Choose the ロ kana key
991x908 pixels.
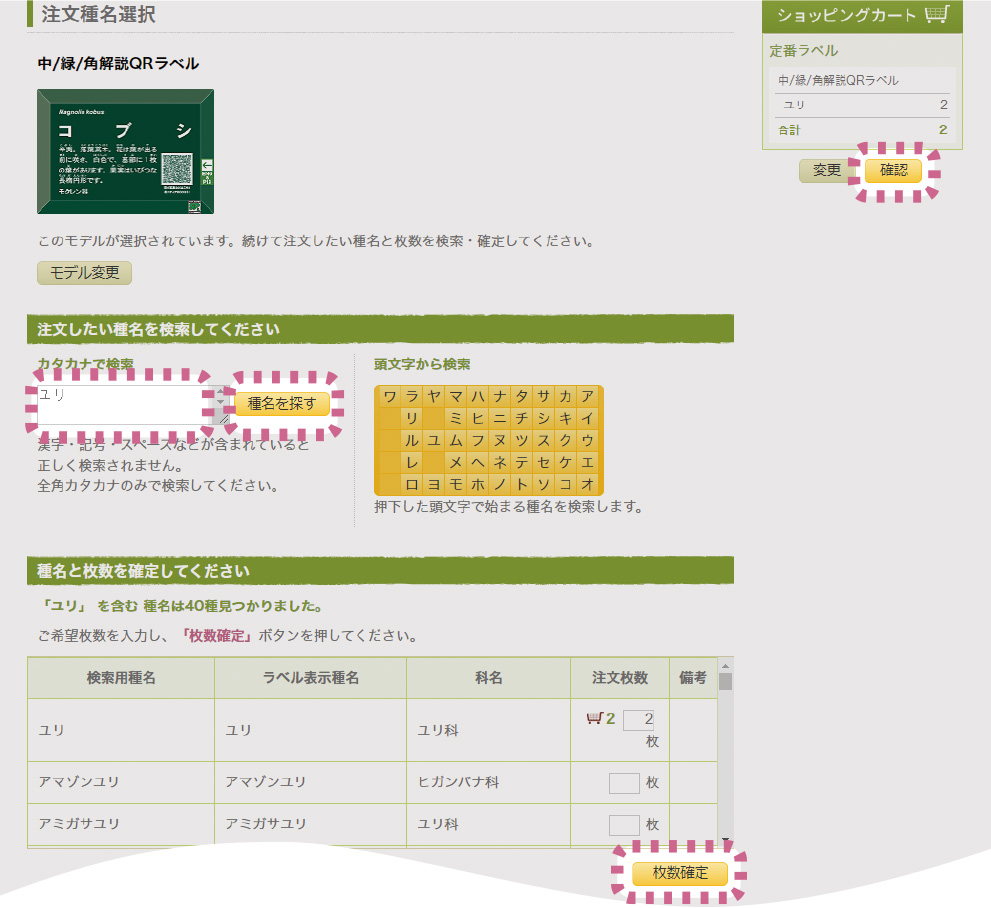click(411, 484)
